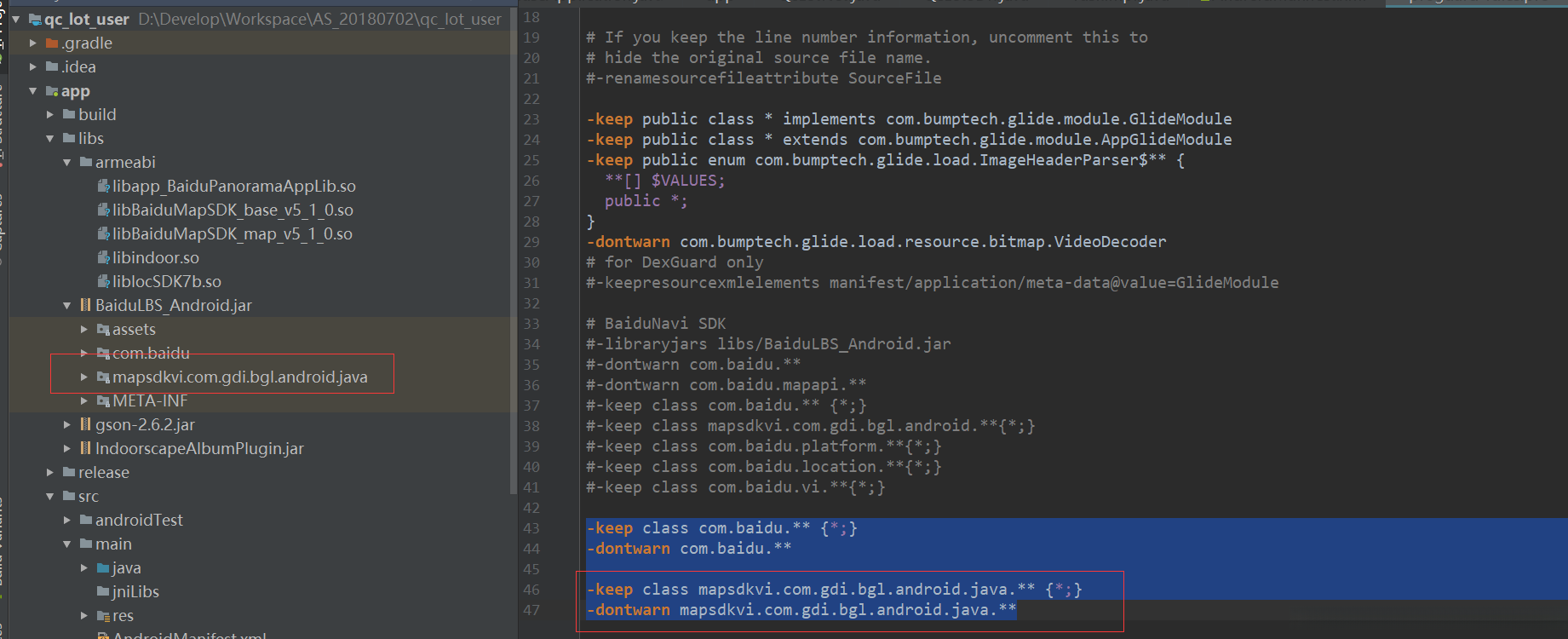Expand the .gradle folder arrow
The width and height of the screenshot is (1568, 639).
click(33, 43)
